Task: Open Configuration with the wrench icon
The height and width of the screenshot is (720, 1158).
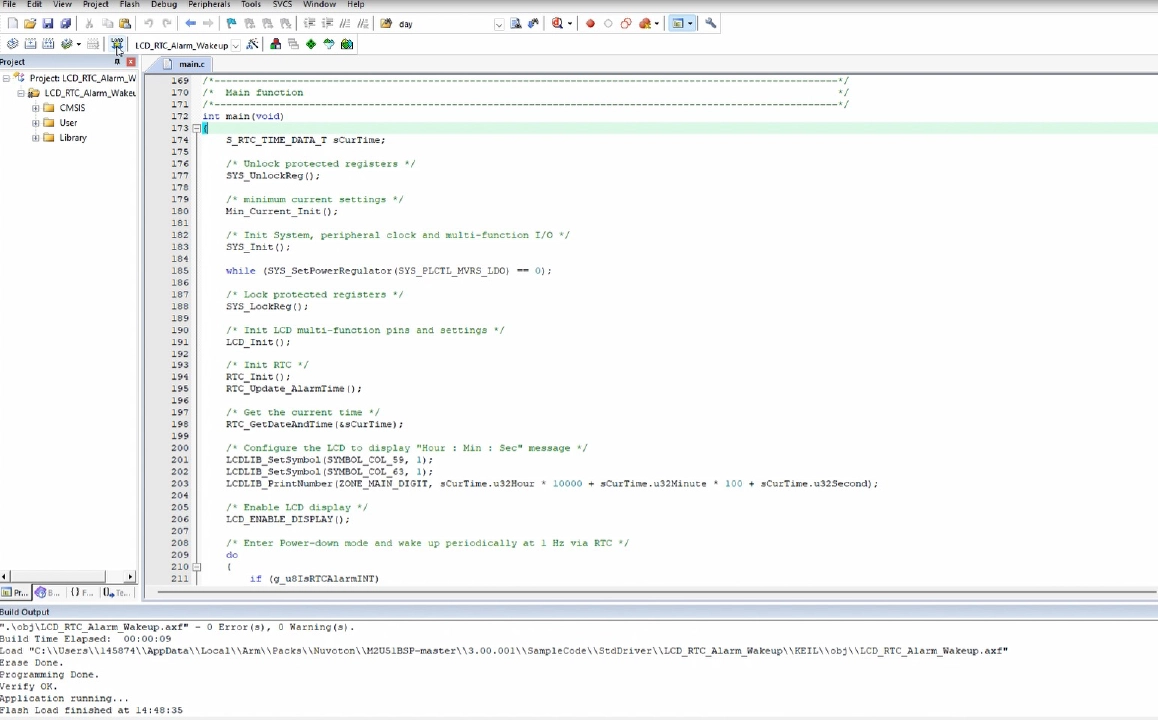Action: point(710,24)
